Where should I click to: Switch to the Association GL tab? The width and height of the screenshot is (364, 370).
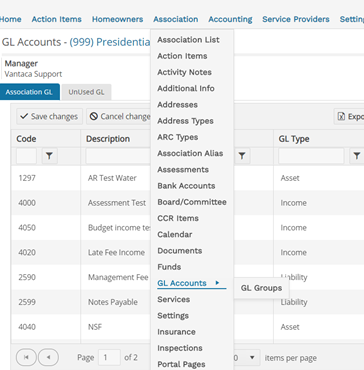29,92
